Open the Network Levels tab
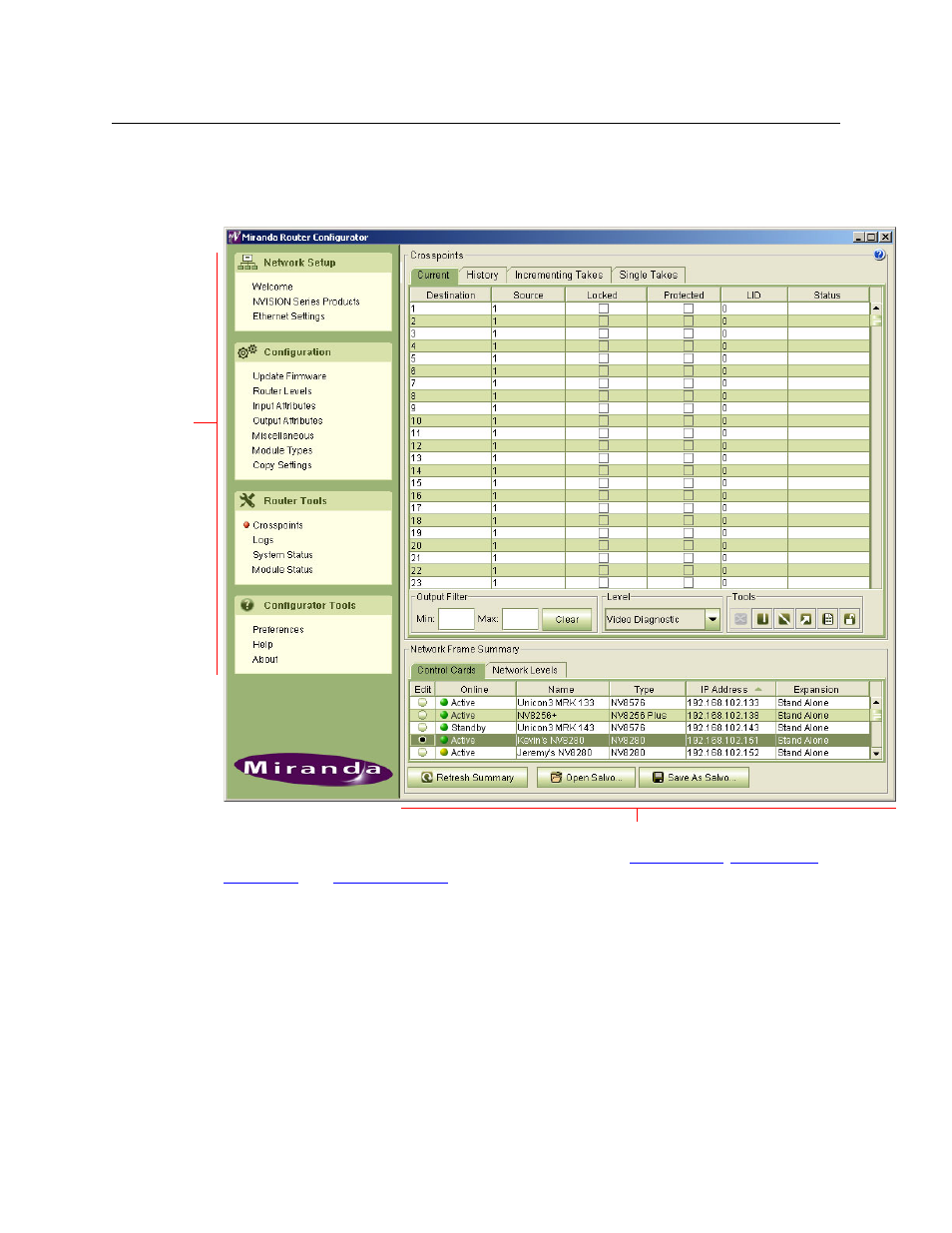Screen dimensions: 952x1233 (x=525, y=671)
